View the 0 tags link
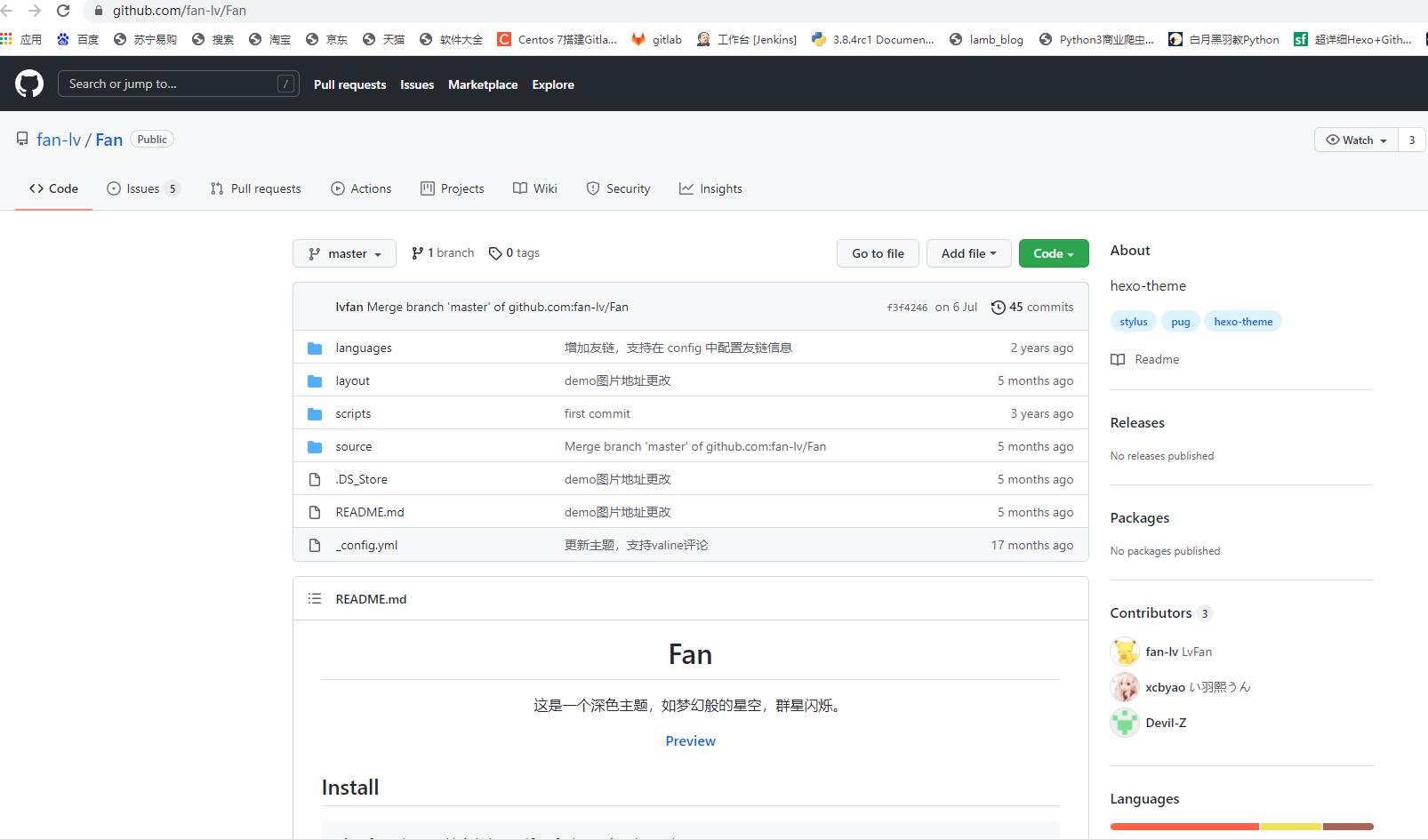Image resolution: width=1428 pixels, height=840 pixels. (515, 253)
